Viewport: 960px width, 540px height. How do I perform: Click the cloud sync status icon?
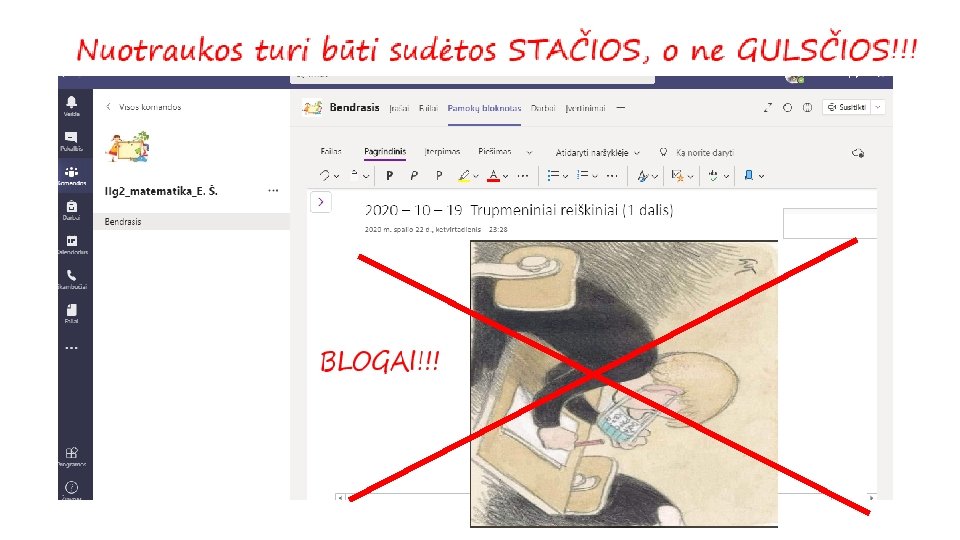tap(858, 153)
